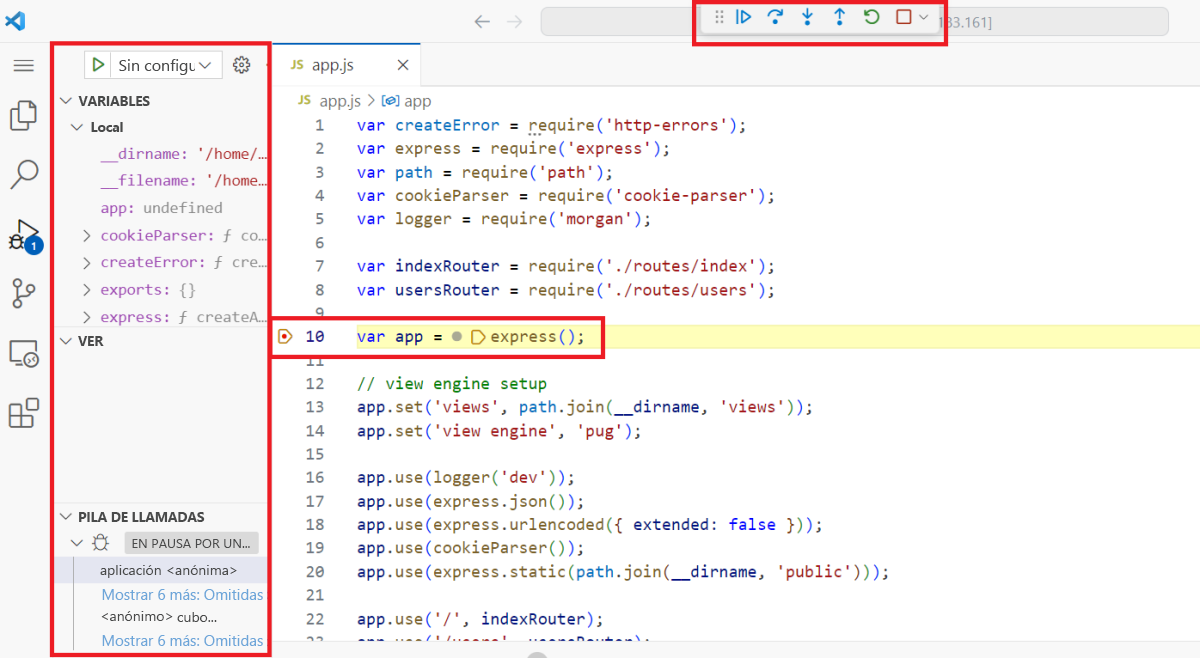Screen dimensions: 1200x658
Task: Select the 'app: undefined' variable row
Action: [x=161, y=208]
